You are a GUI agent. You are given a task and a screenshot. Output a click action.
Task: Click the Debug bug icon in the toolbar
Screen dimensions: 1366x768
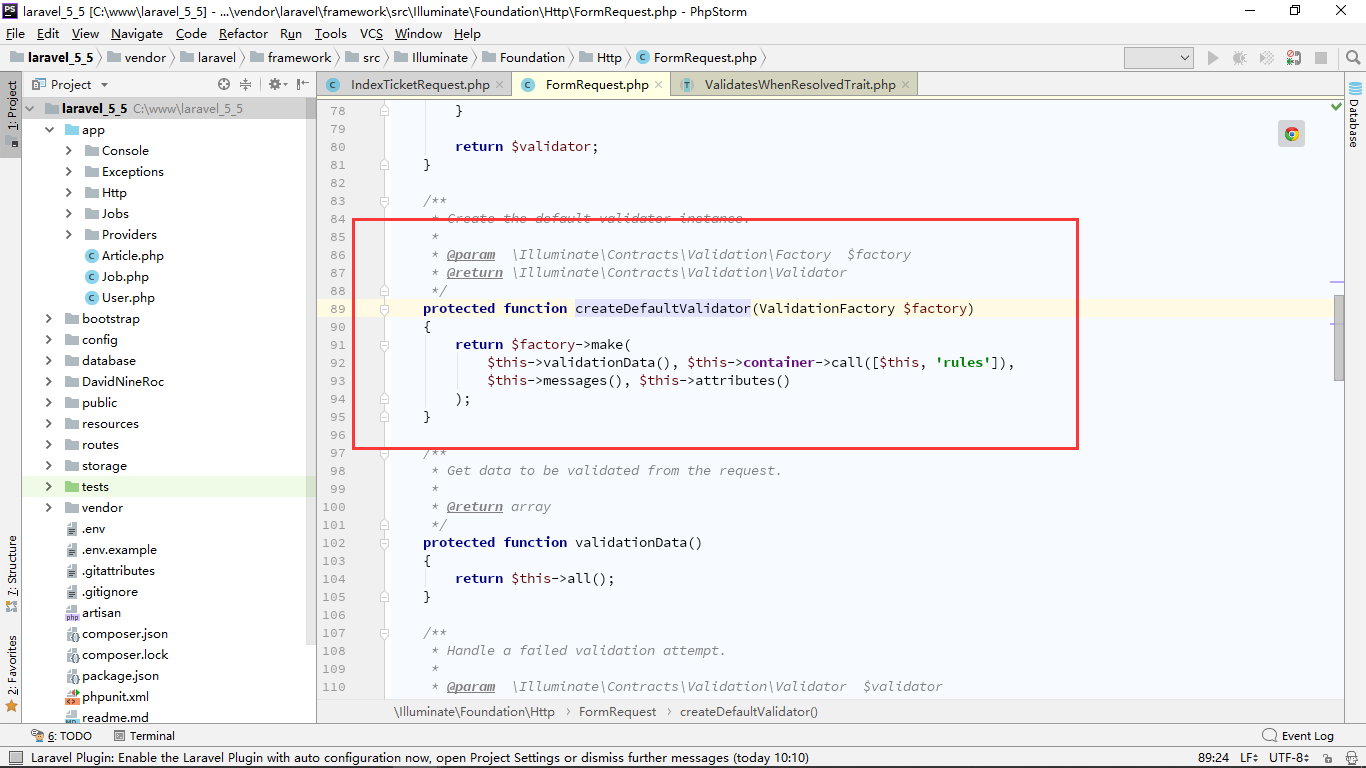1240,58
